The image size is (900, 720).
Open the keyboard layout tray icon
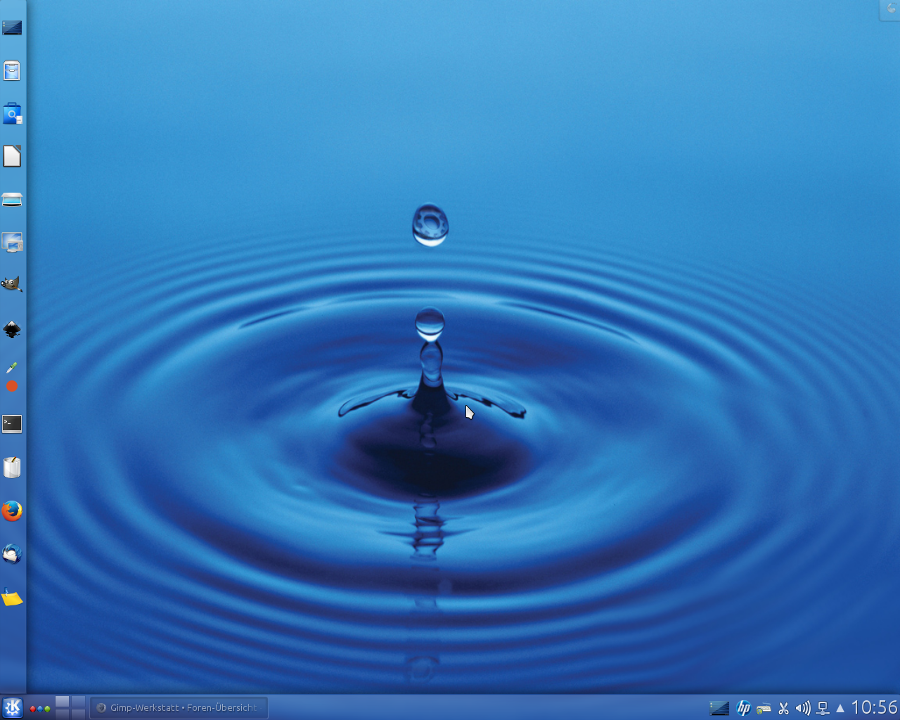763,709
